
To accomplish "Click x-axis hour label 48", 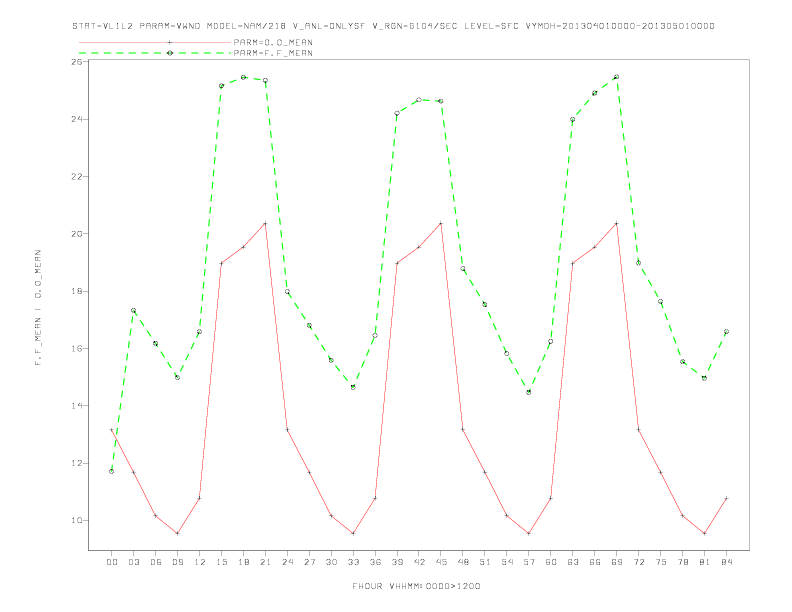I will pos(463,562).
